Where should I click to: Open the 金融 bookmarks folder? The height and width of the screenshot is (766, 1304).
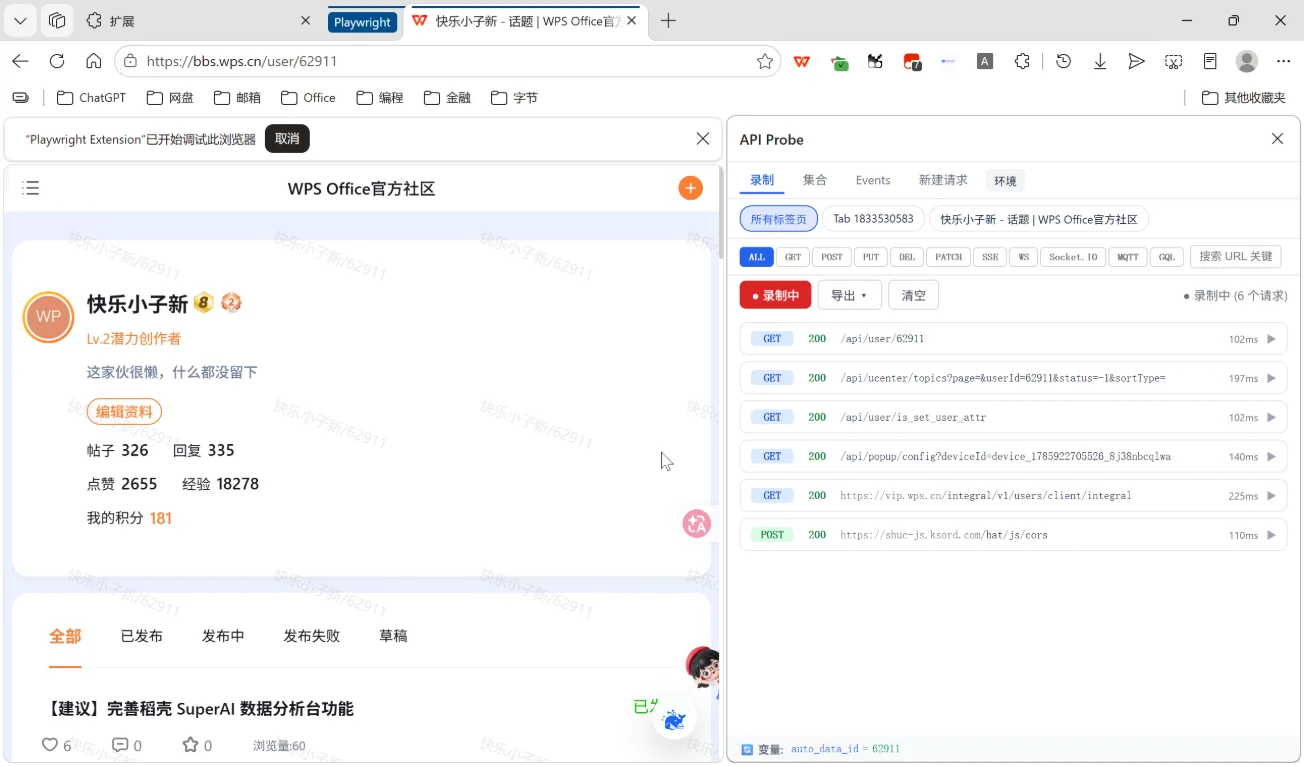[x=447, y=98]
